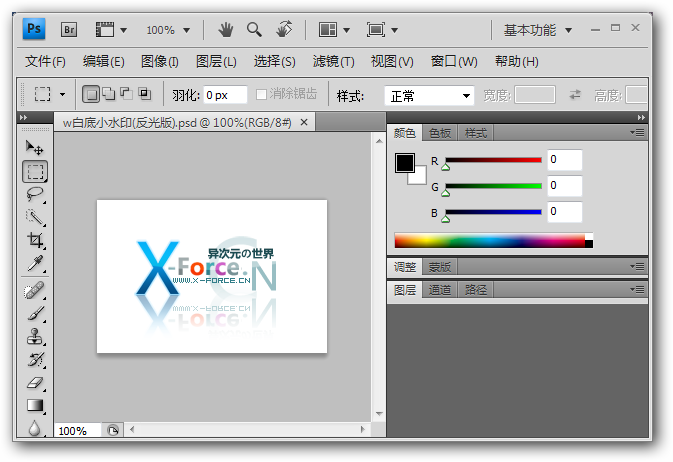Open the 基本功能 workspace switcher
The image size is (673, 462).
pyautogui.click(x=537, y=30)
